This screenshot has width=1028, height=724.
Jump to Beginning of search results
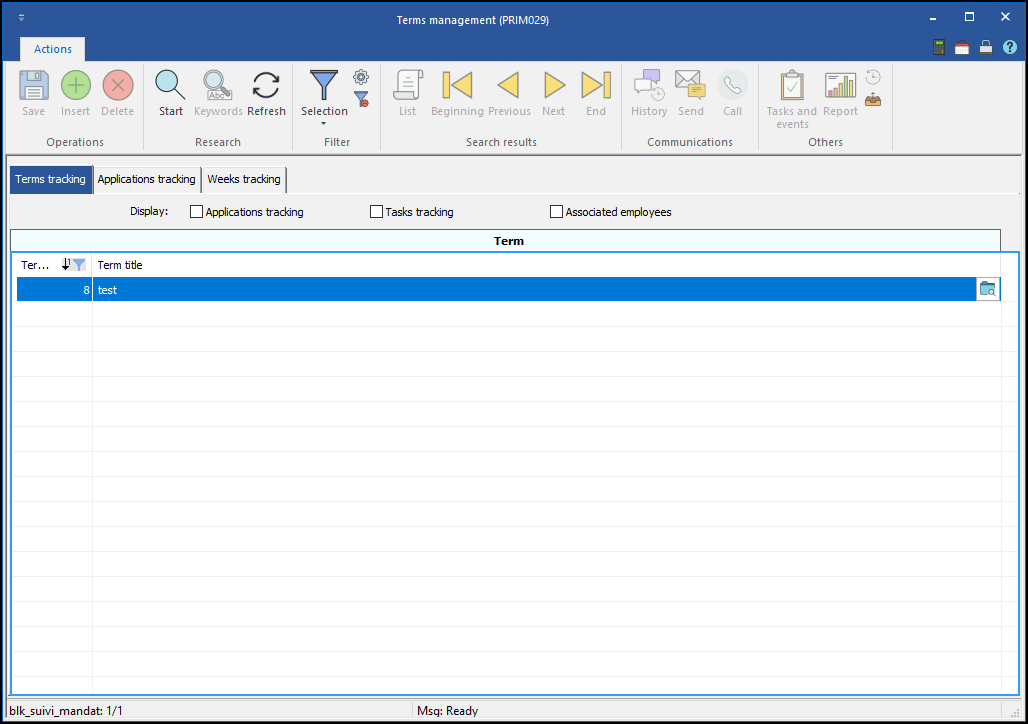458,85
